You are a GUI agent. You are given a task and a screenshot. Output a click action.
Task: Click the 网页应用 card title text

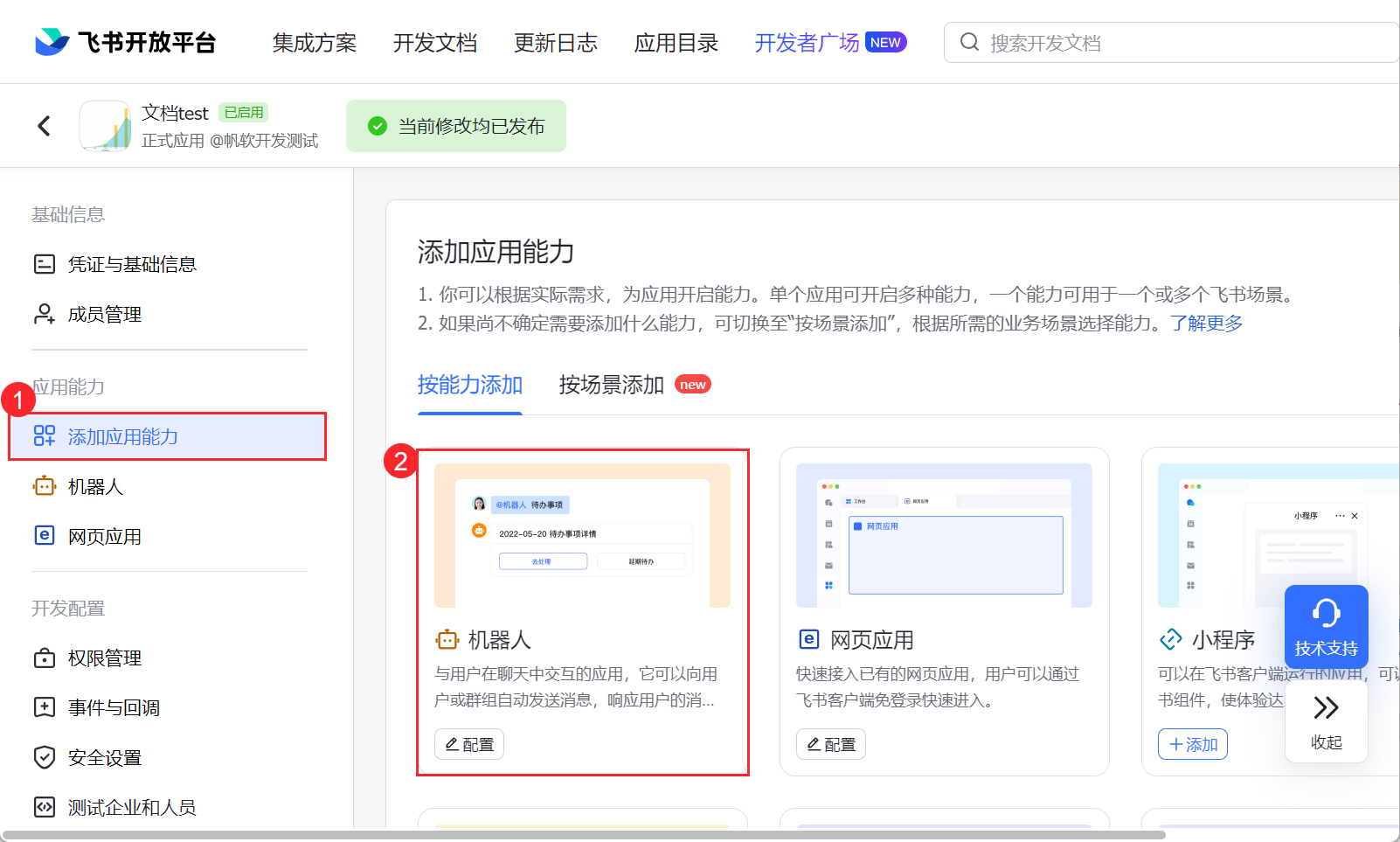click(872, 640)
